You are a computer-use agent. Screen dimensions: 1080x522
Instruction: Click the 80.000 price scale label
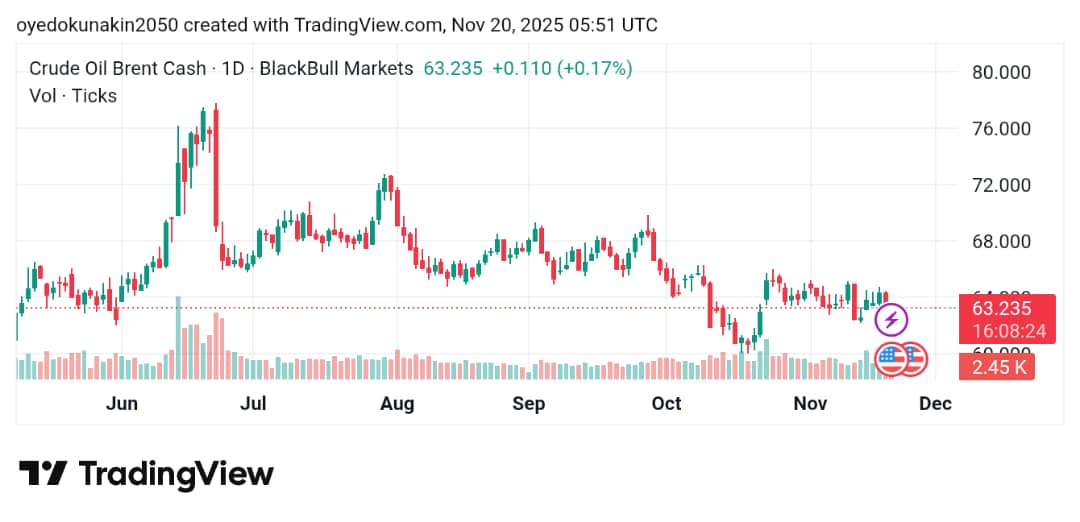(999, 73)
